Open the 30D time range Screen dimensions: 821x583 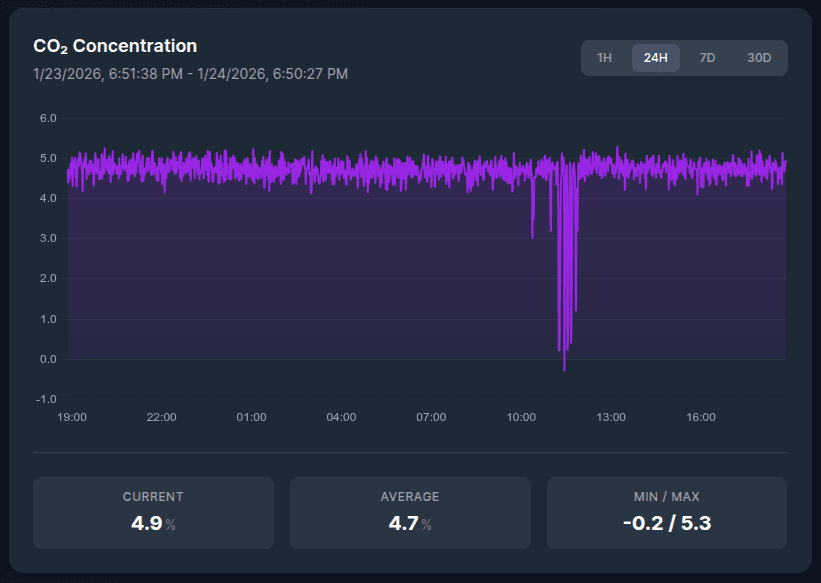coord(759,58)
